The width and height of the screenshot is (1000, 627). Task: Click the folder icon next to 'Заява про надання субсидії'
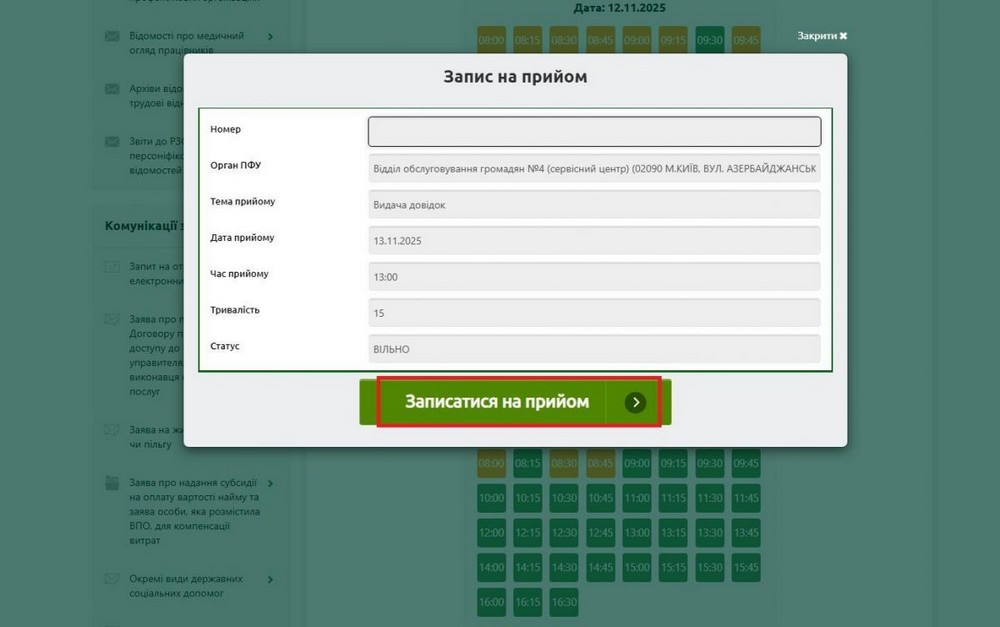click(x=112, y=483)
